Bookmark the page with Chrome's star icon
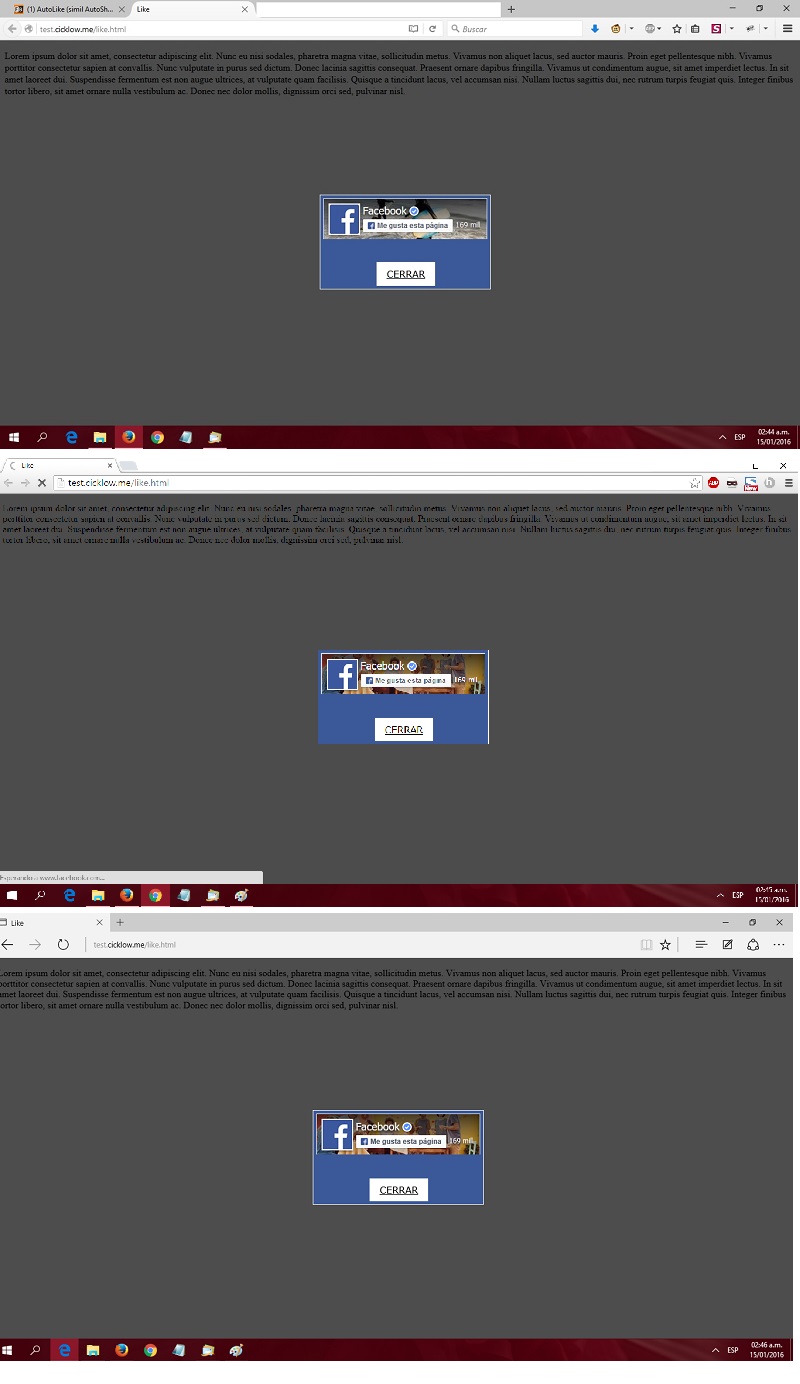Image resolution: width=800 pixels, height=1384 pixels. pos(695,483)
